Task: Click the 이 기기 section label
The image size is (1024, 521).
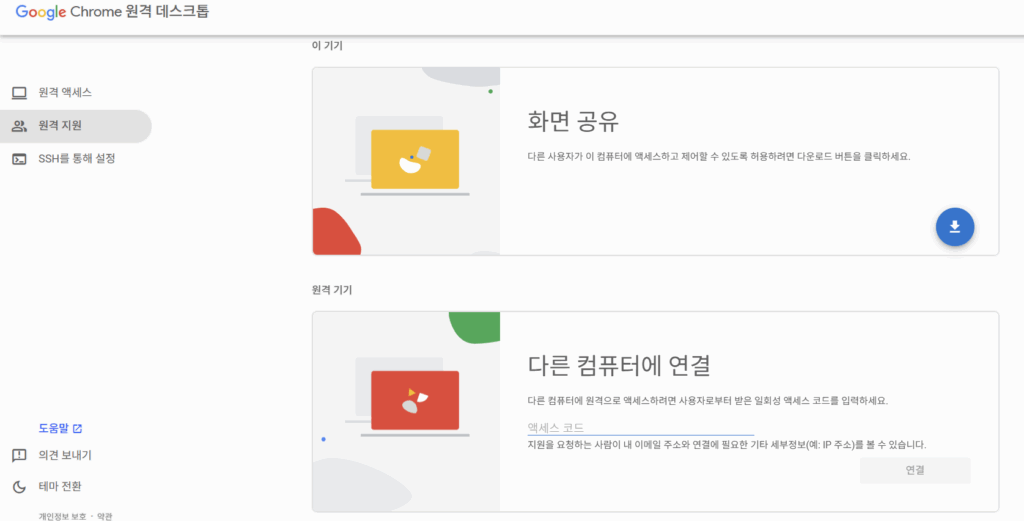Action: (x=327, y=46)
